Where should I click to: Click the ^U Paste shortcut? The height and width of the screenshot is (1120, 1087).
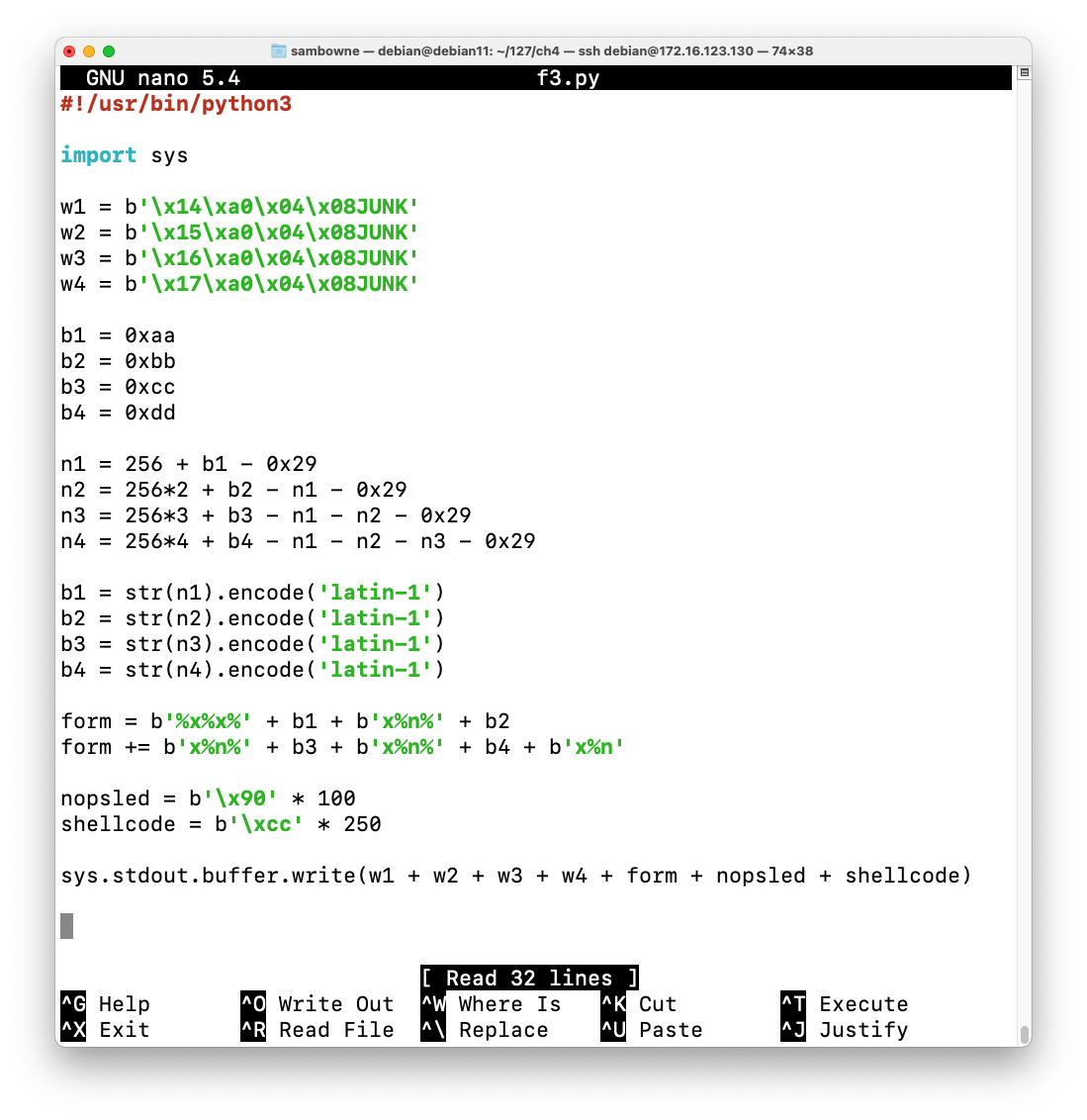[x=652, y=1029]
